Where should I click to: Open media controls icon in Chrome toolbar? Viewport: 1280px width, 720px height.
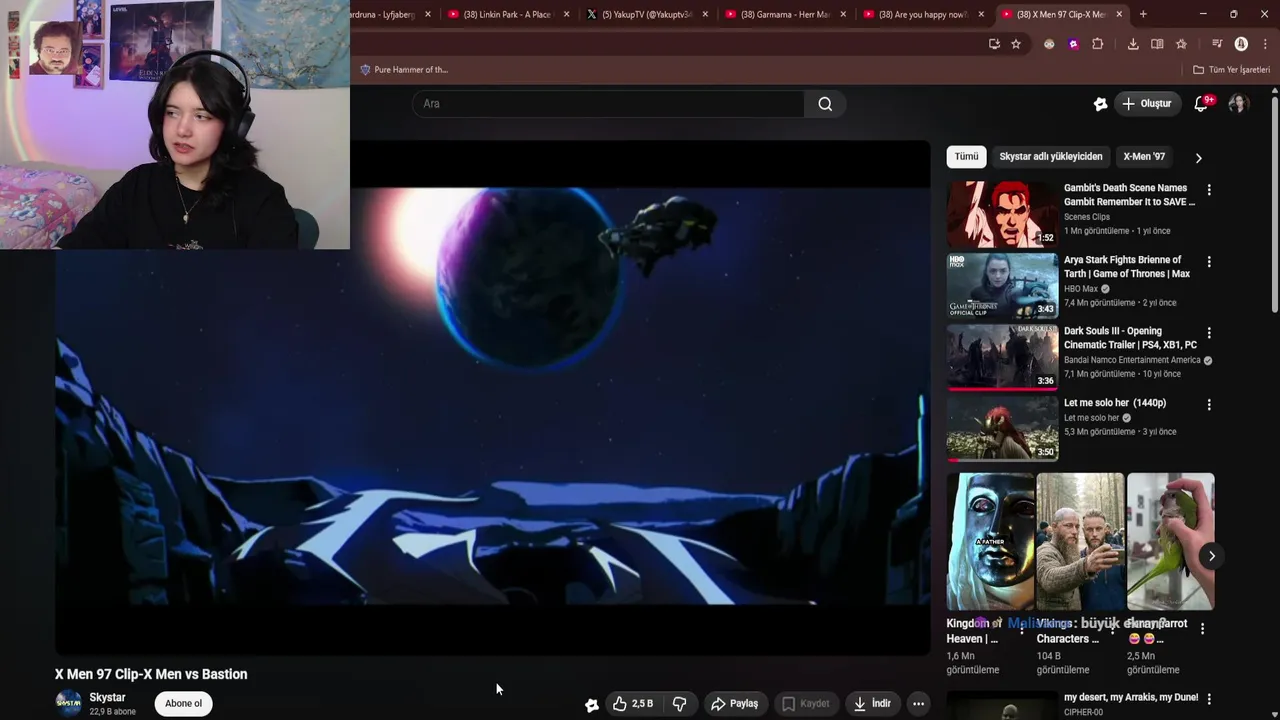[x=1217, y=44]
